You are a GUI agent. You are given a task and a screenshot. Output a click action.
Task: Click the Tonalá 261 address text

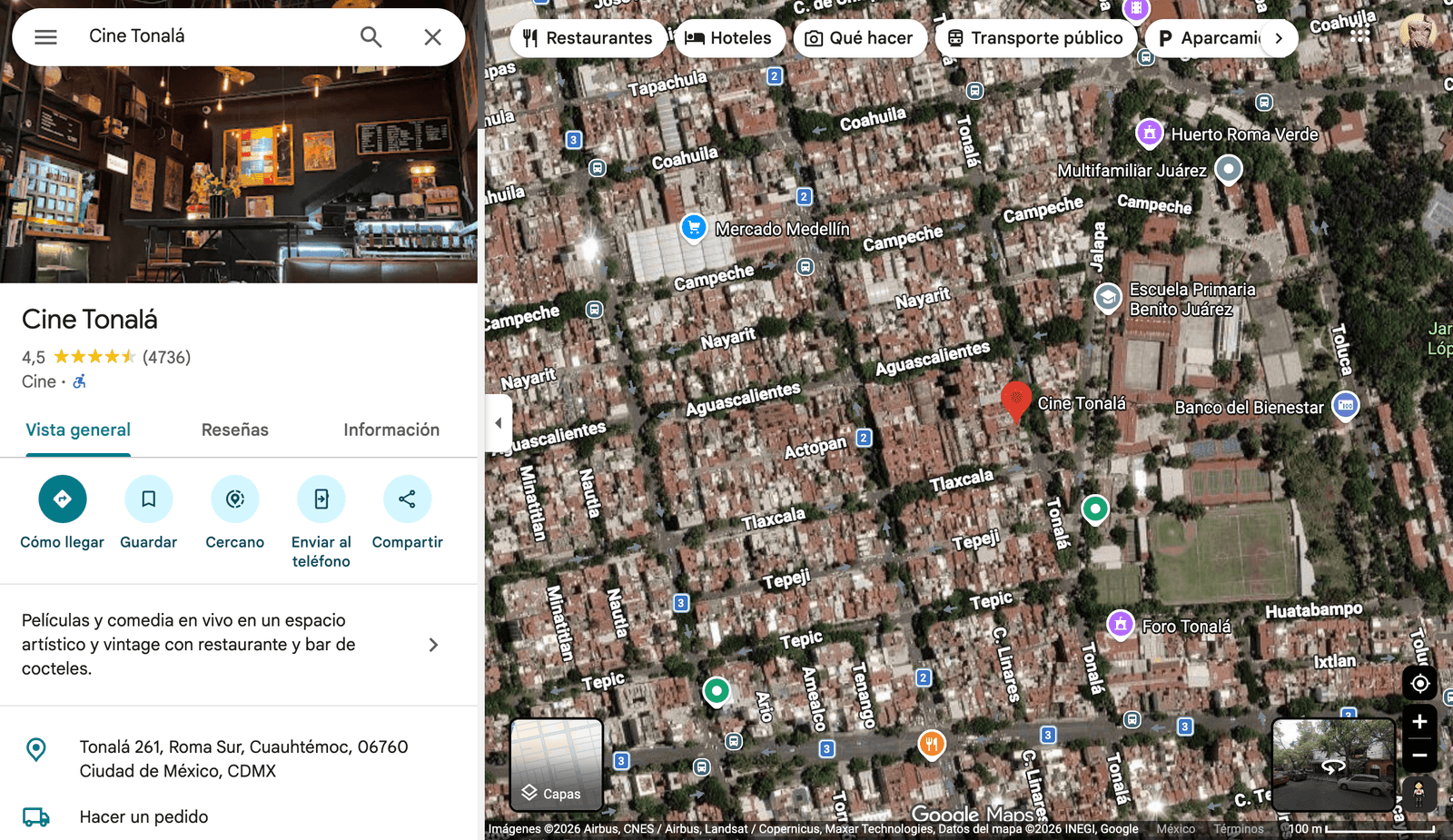(243, 759)
